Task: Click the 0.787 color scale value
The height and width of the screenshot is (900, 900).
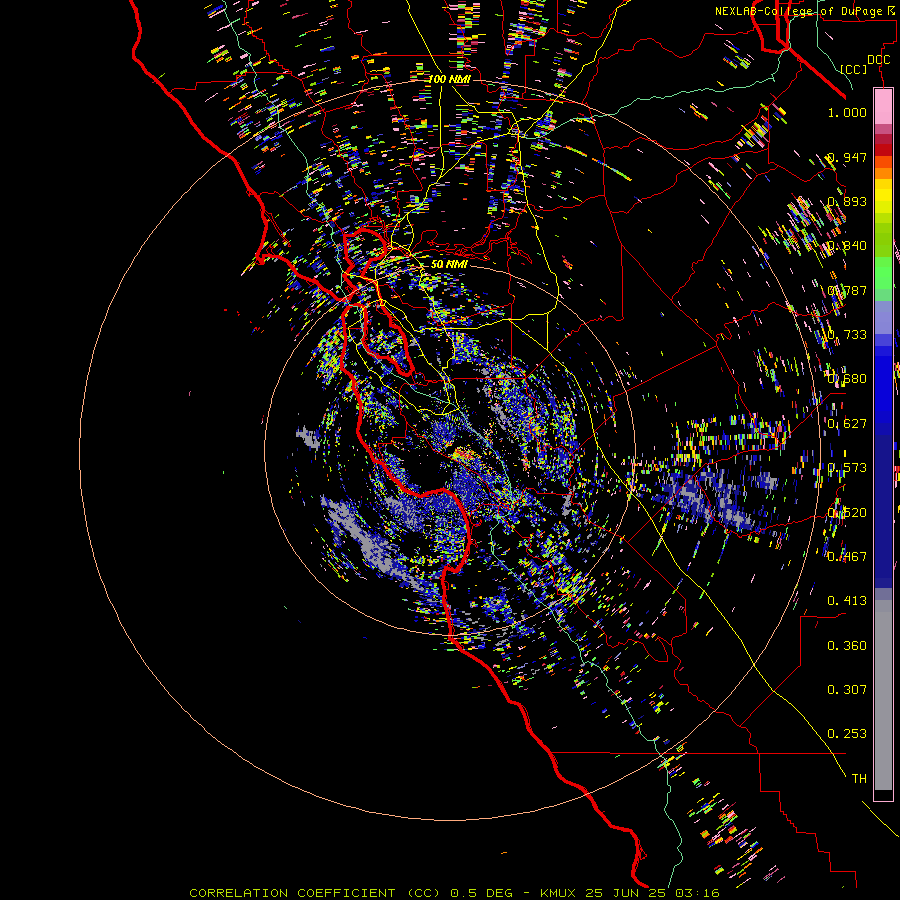Action: [847, 290]
